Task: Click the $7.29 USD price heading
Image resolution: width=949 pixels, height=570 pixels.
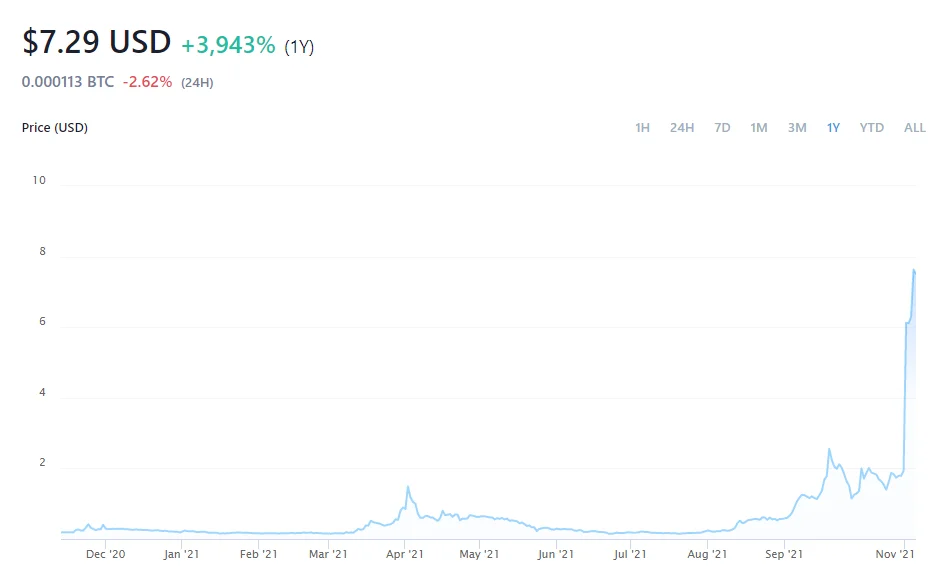Action: pyautogui.click(x=97, y=42)
